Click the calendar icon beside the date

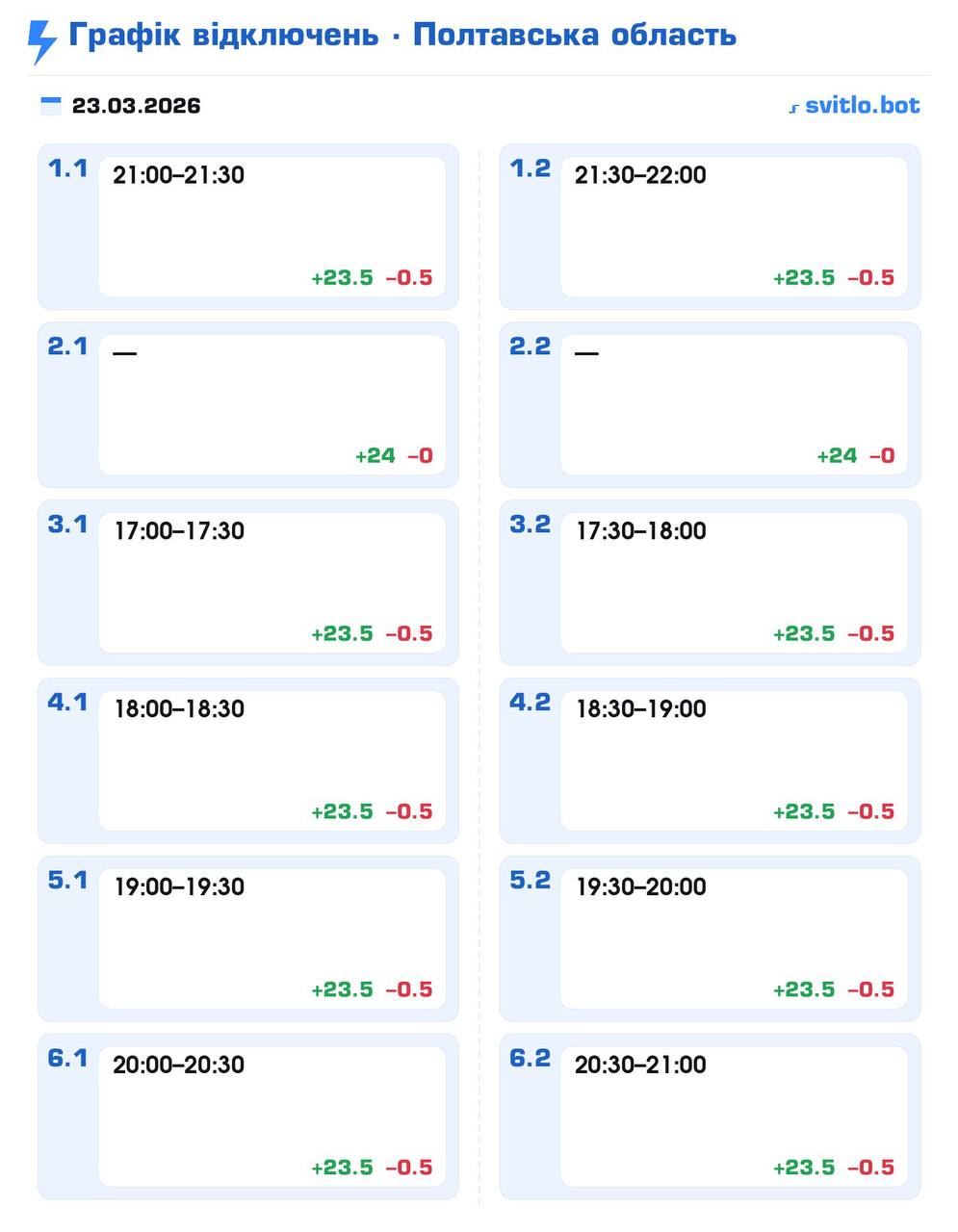(x=50, y=105)
